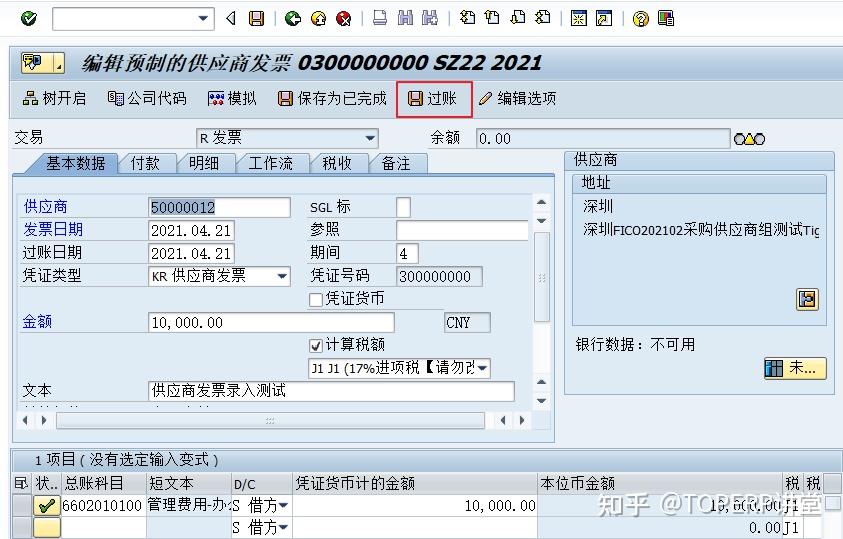Open the J1 17% 进项税 tax code dropdown
Image resolution: width=843 pixels, height=539 pixels.
tap(482, 368)
